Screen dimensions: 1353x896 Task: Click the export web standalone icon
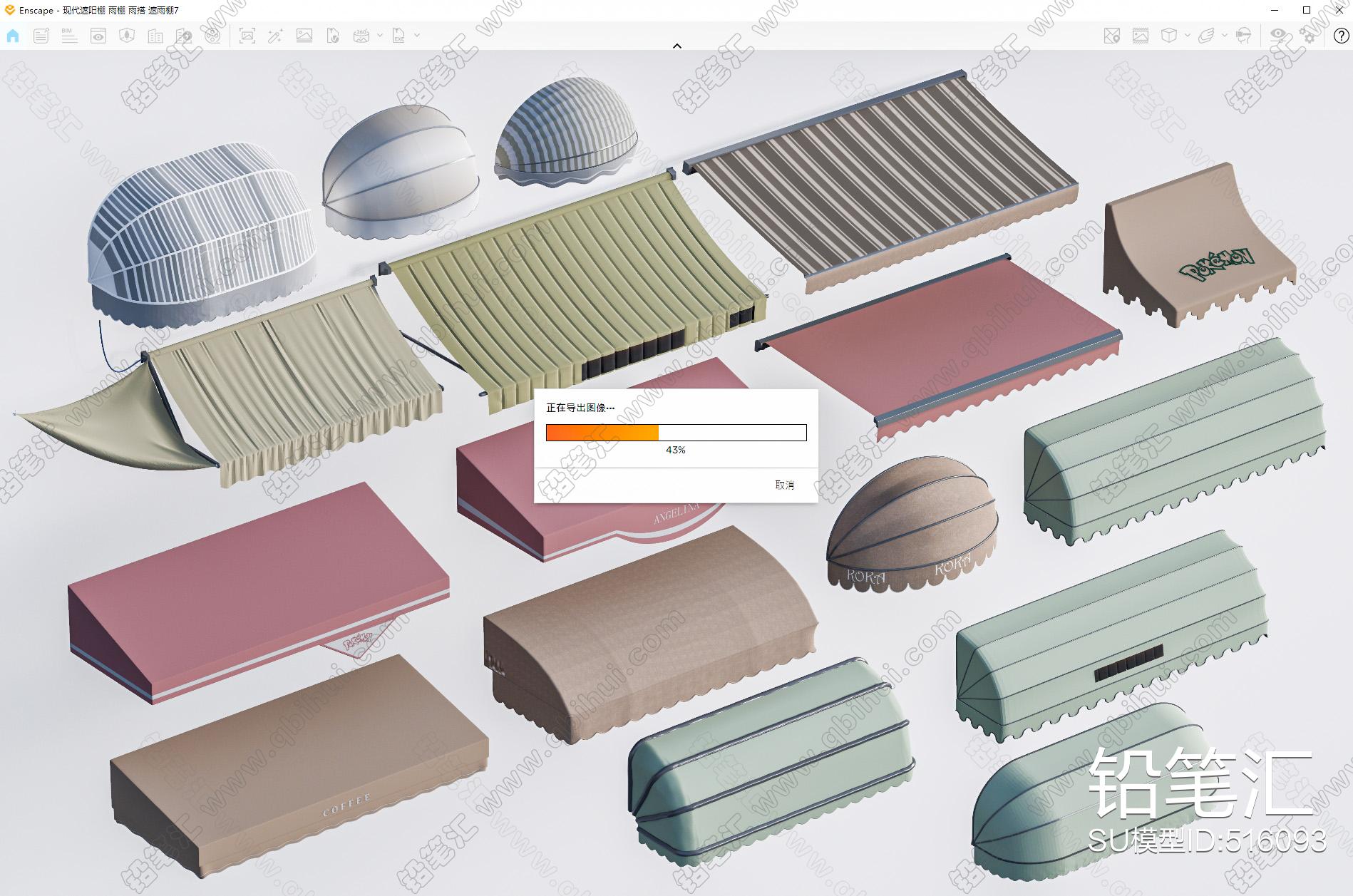[x=333, y=36]
